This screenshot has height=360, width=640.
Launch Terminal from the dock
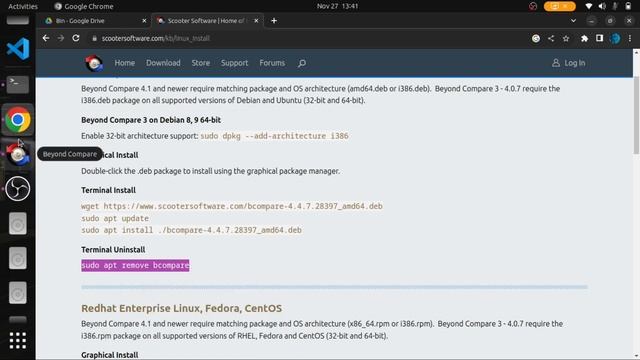pyautogui.click(x=18, y=84)
